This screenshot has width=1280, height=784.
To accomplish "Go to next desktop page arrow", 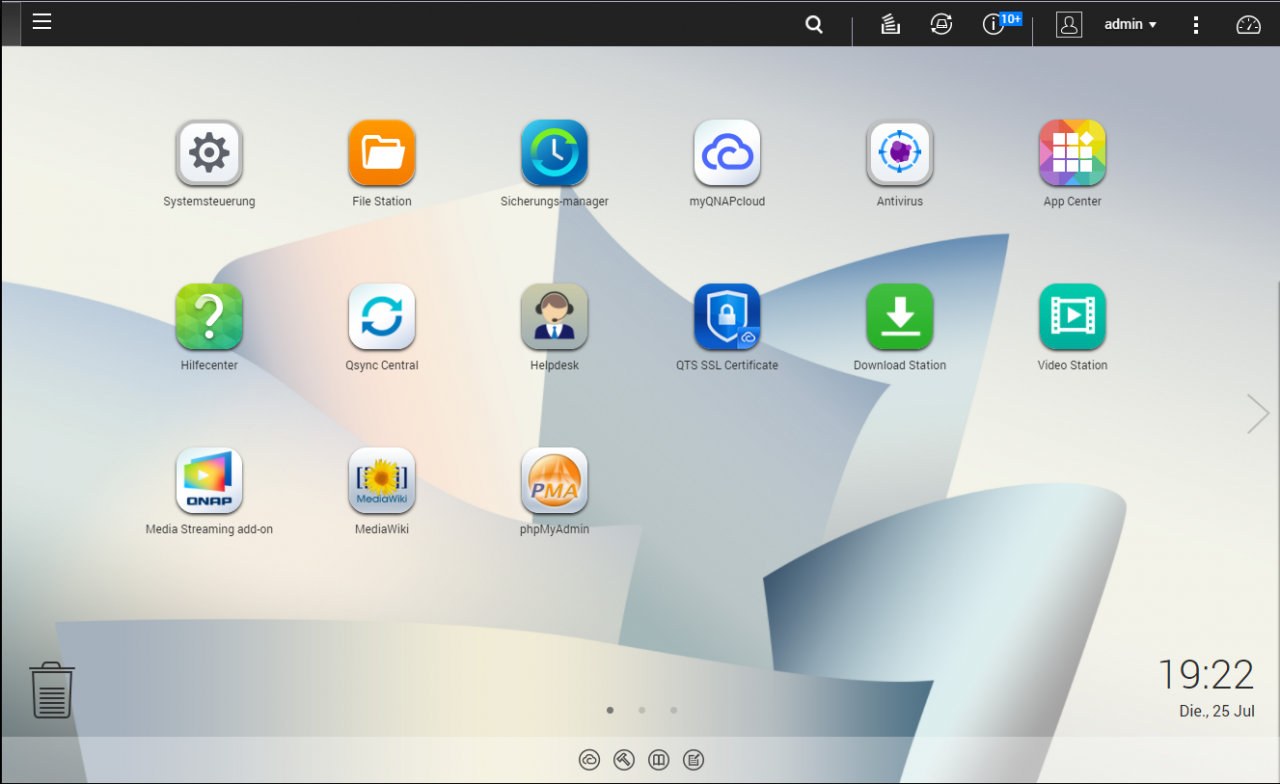I will 1257,414.
